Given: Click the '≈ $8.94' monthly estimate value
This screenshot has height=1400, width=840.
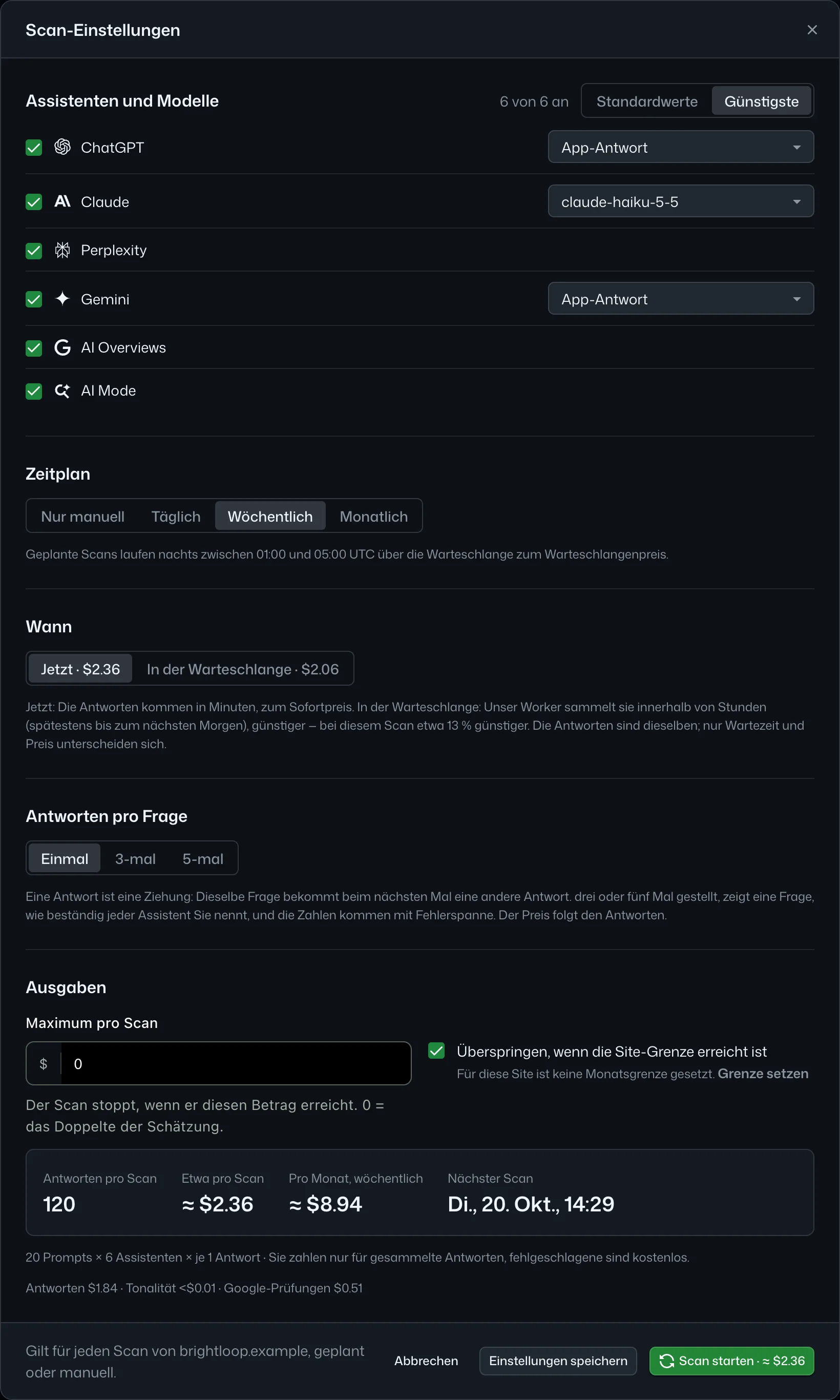Looking at the screenshot, I should point(325,1204).
